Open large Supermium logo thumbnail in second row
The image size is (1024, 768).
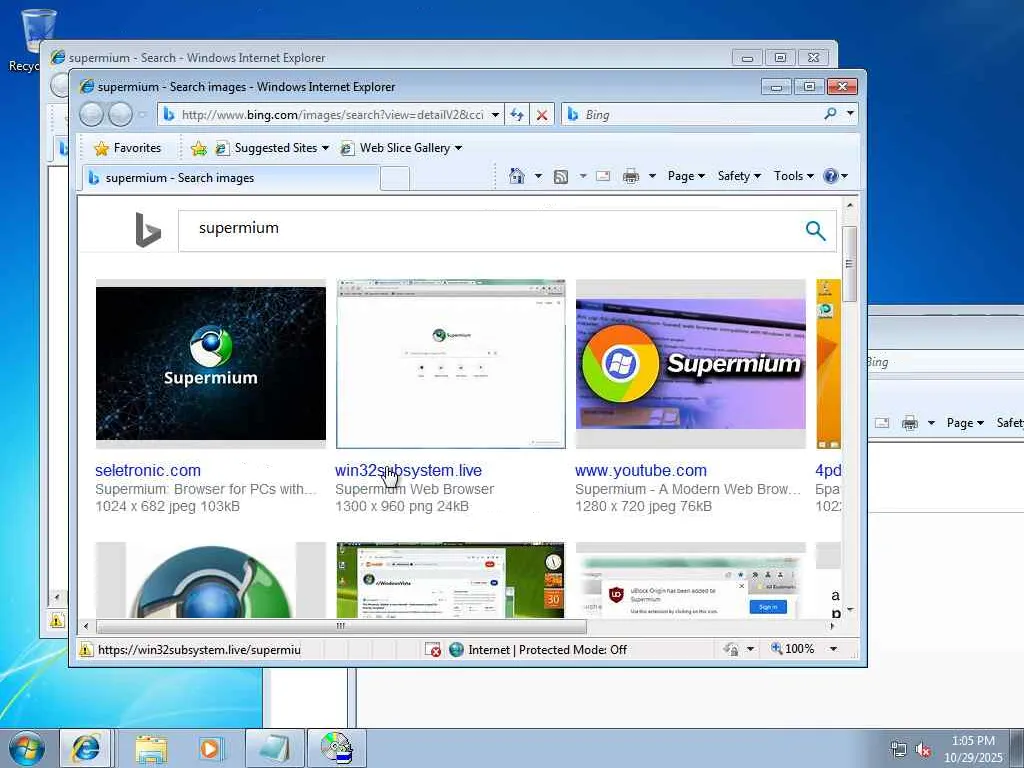click(210, 580)
